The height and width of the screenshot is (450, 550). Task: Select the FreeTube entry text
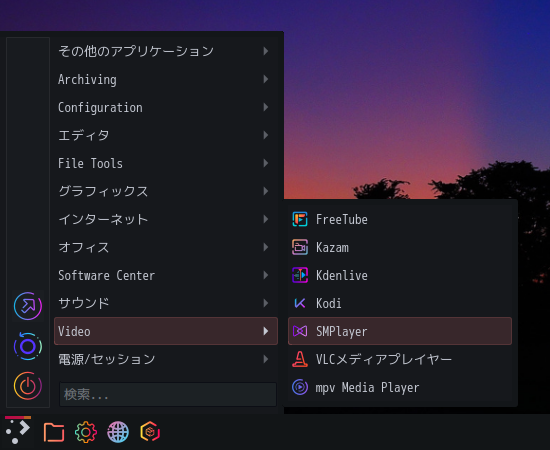click(342, 220)
